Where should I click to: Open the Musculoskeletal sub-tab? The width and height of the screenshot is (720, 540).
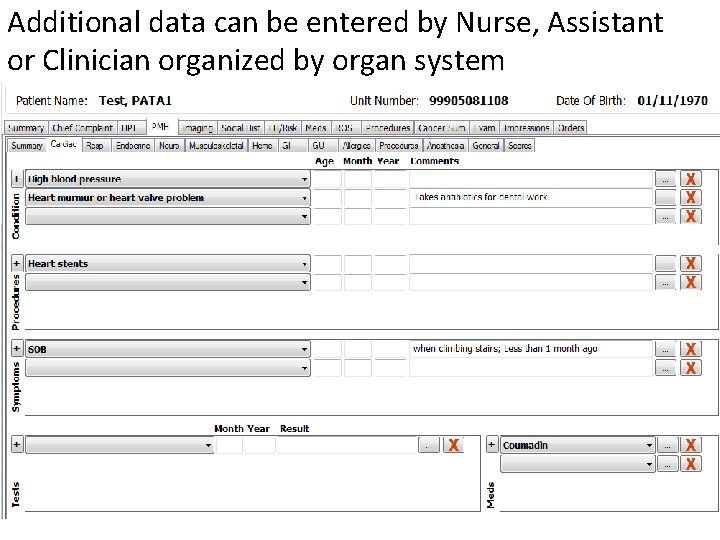click(x=216, y=146)
